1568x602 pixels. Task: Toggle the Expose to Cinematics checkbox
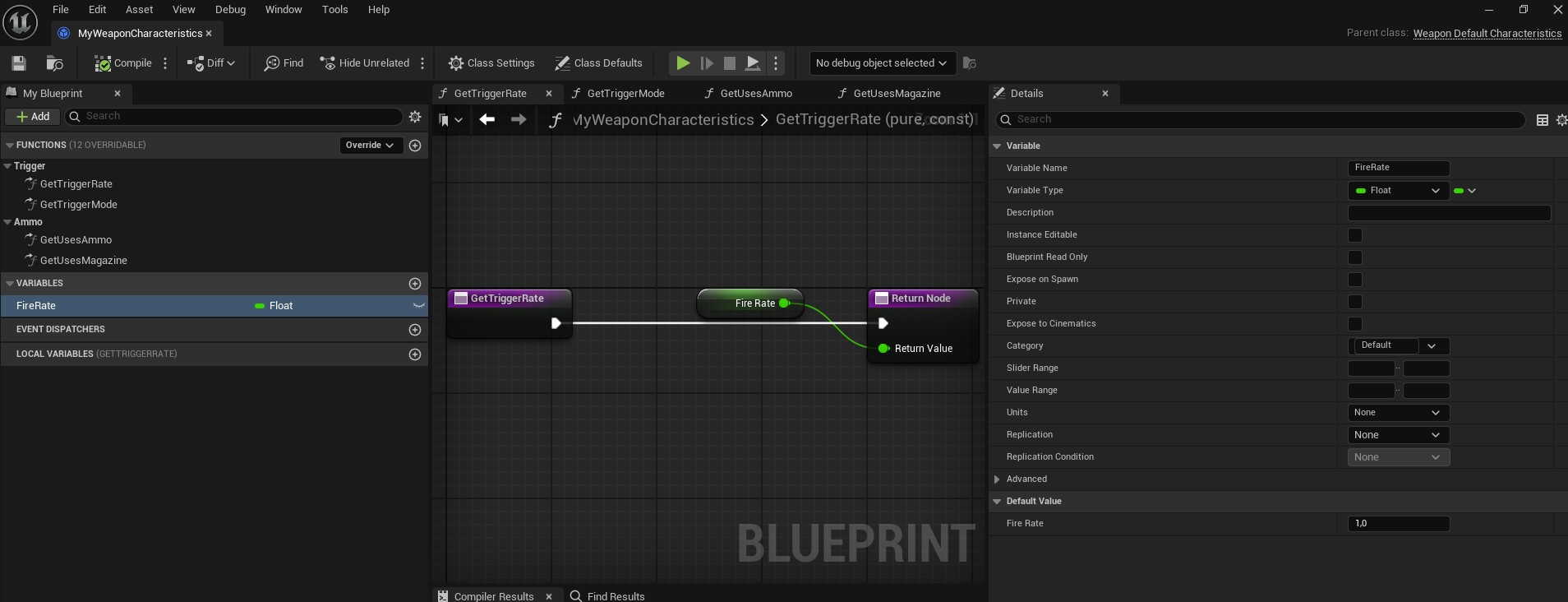(x=1355, y=324)
